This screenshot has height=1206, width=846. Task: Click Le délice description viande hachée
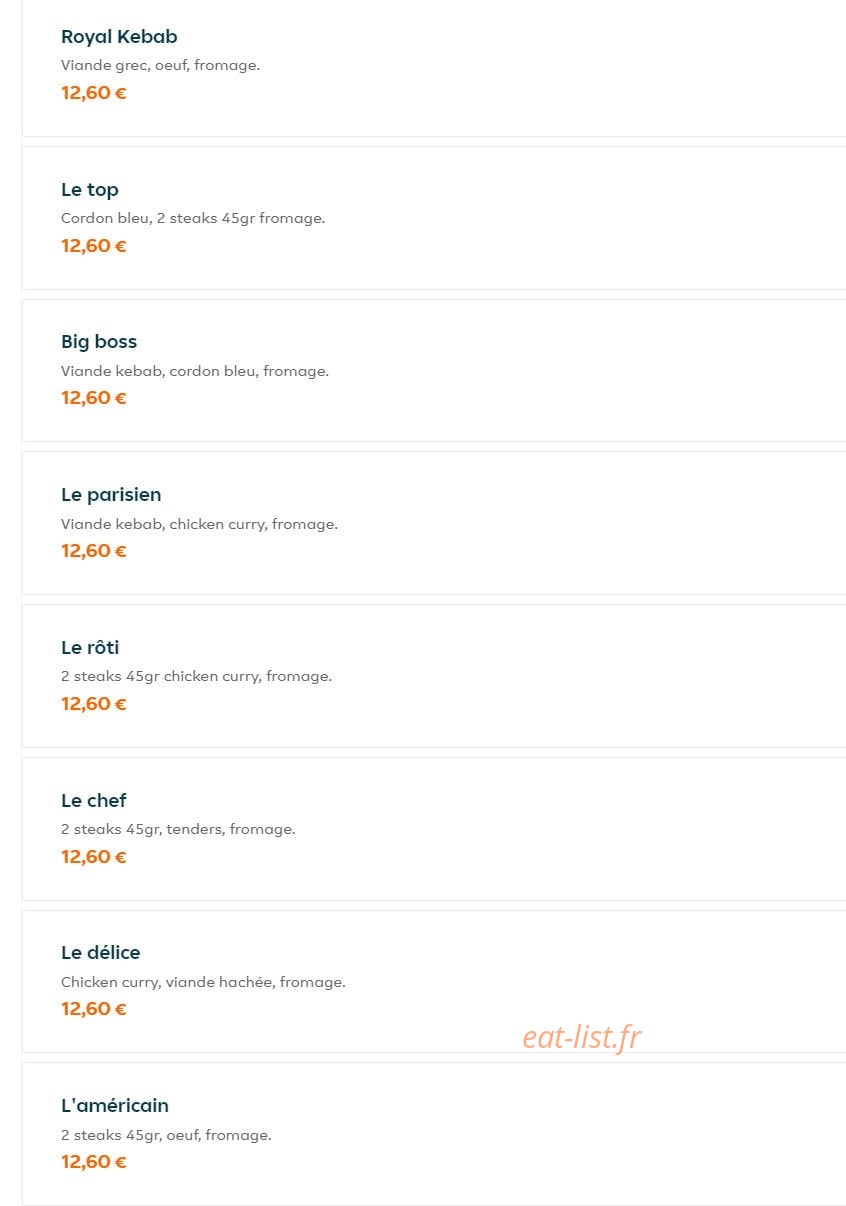pos(203,982)
